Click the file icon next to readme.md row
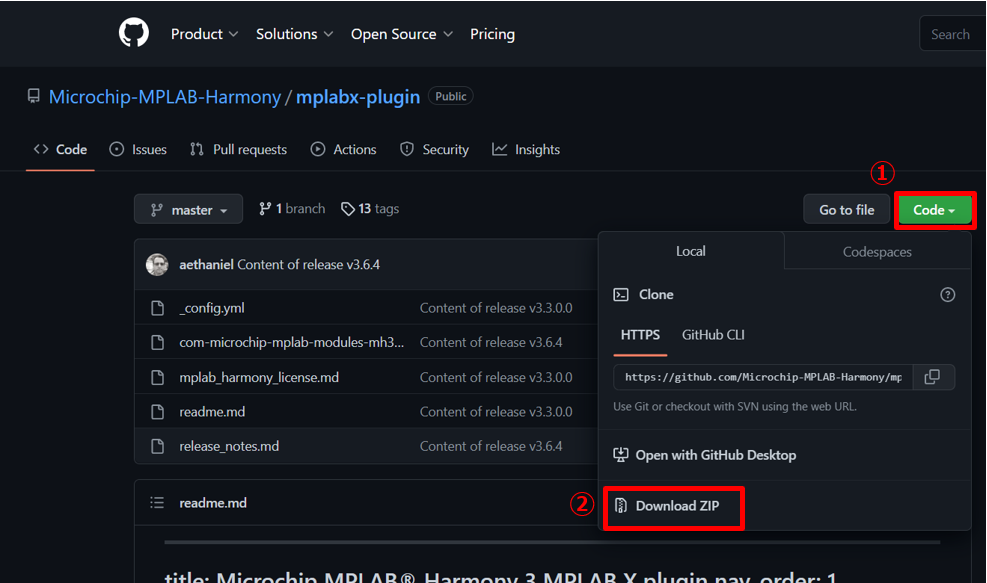 point(157,411)
